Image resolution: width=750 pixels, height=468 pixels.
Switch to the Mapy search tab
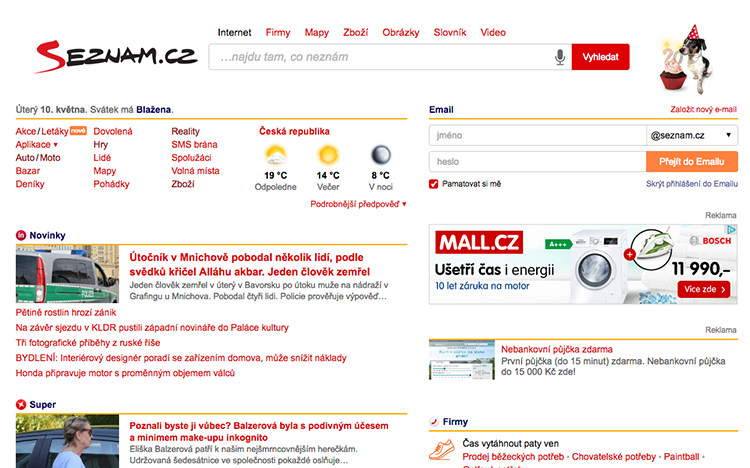coord(317,33)
